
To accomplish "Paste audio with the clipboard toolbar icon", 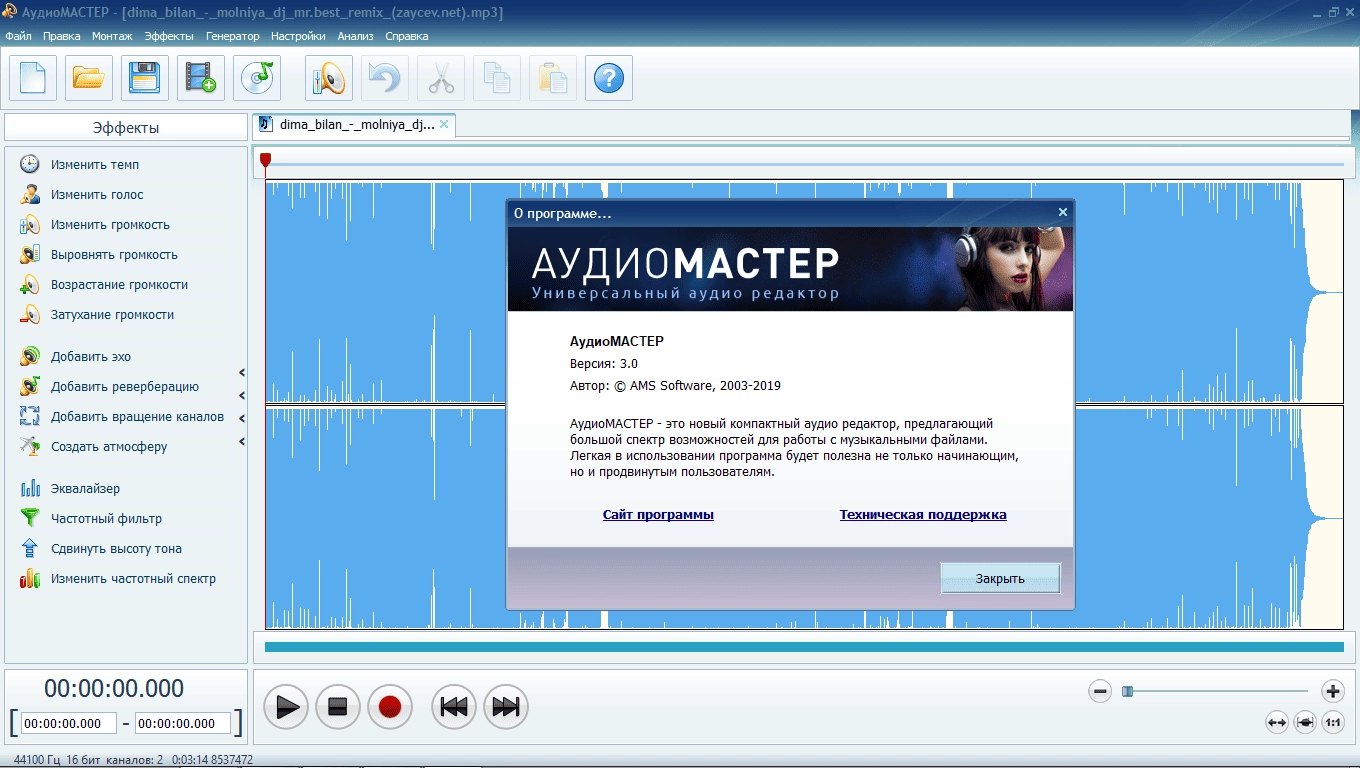I will point(553,78).
